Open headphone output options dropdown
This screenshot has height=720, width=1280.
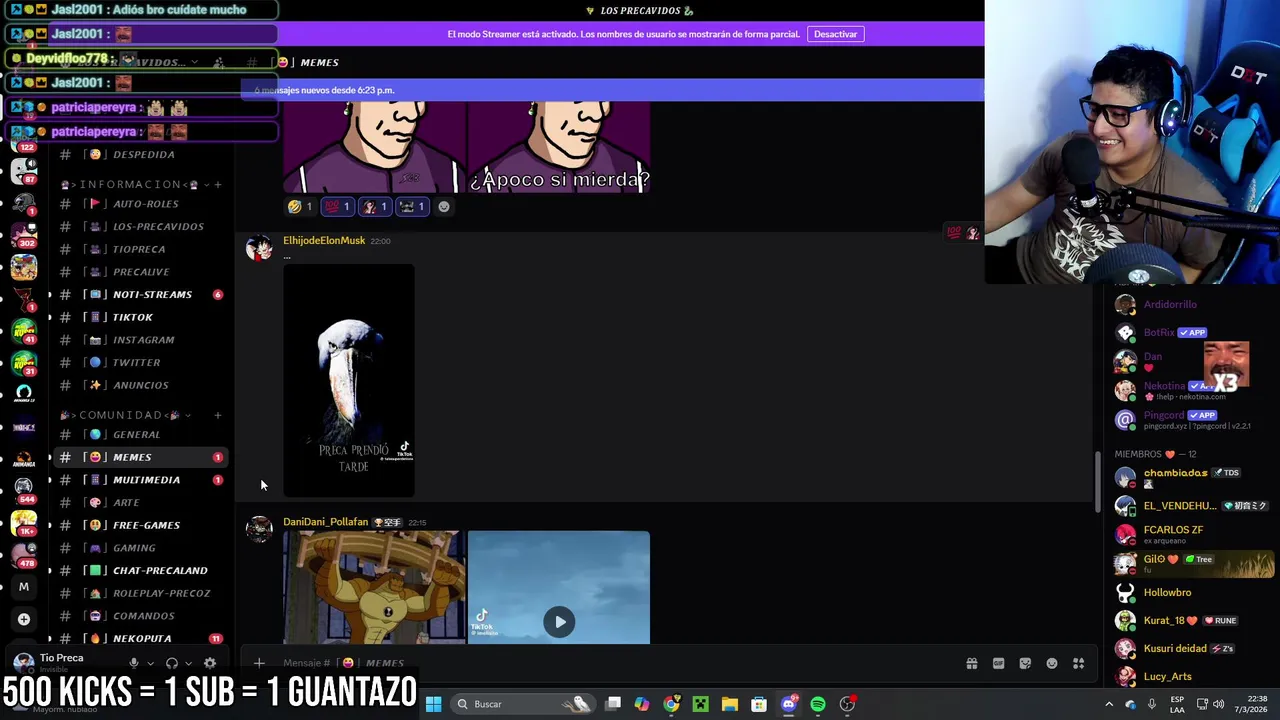189,663
